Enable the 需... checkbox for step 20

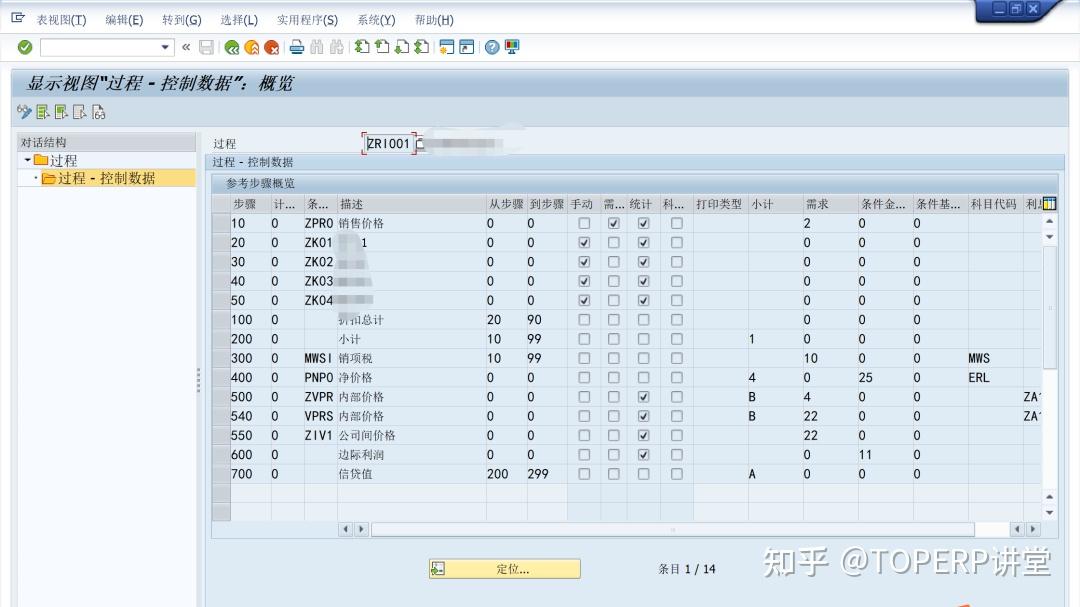(614, 242)
